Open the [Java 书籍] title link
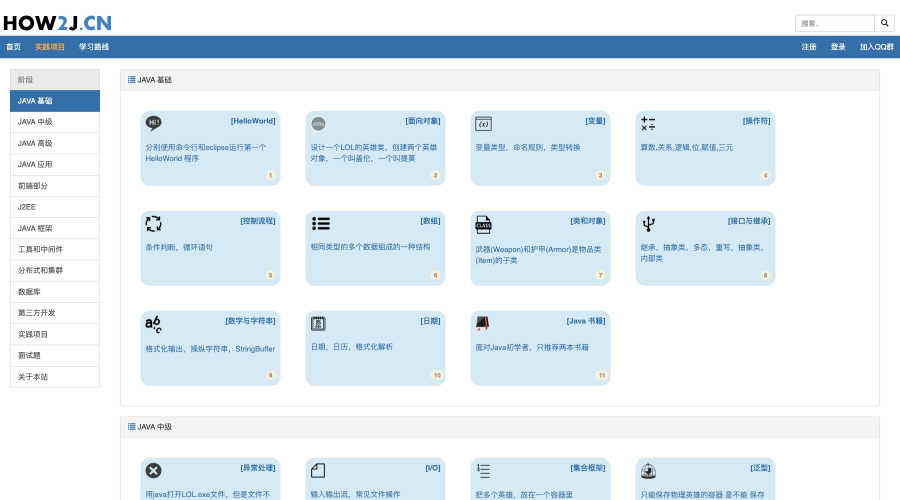Viewport: 900px width, 500px height. pos(586,321)
